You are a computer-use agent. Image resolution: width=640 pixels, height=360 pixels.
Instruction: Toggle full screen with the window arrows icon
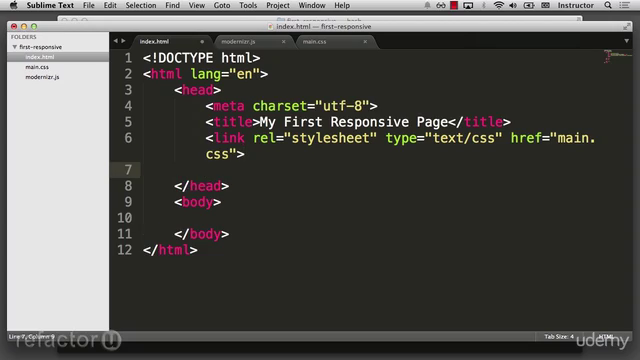click(627, 27)
